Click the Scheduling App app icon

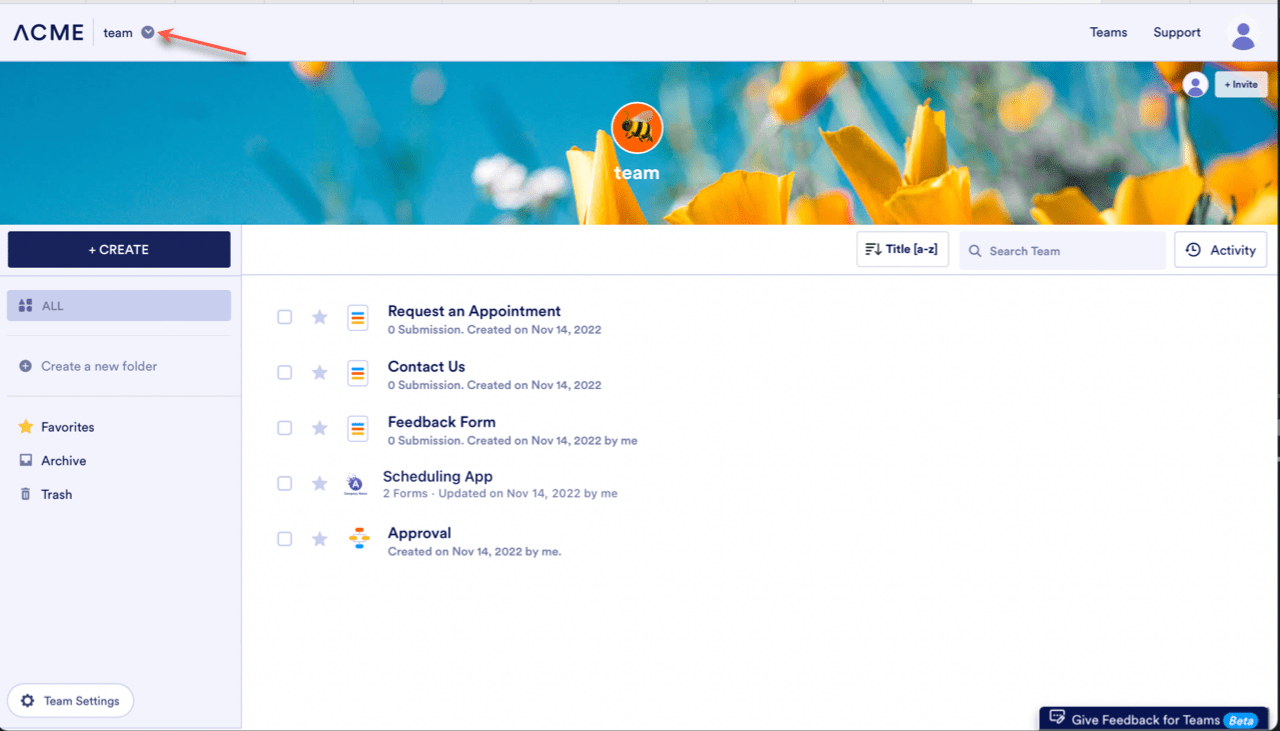(x=355, y=484)
